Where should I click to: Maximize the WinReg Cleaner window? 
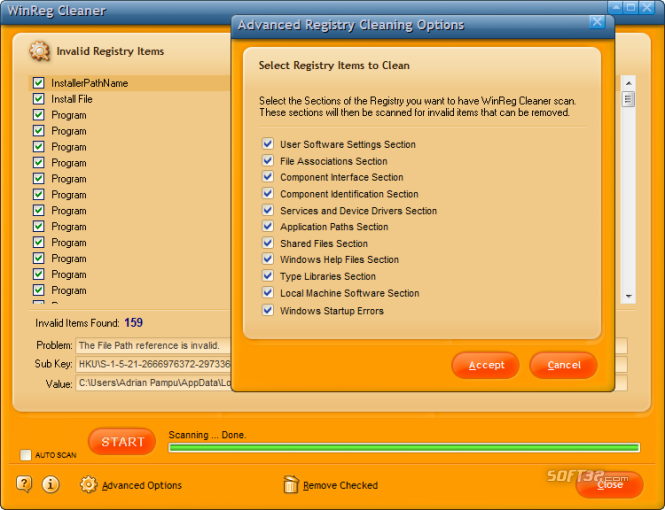pos(631,7)
